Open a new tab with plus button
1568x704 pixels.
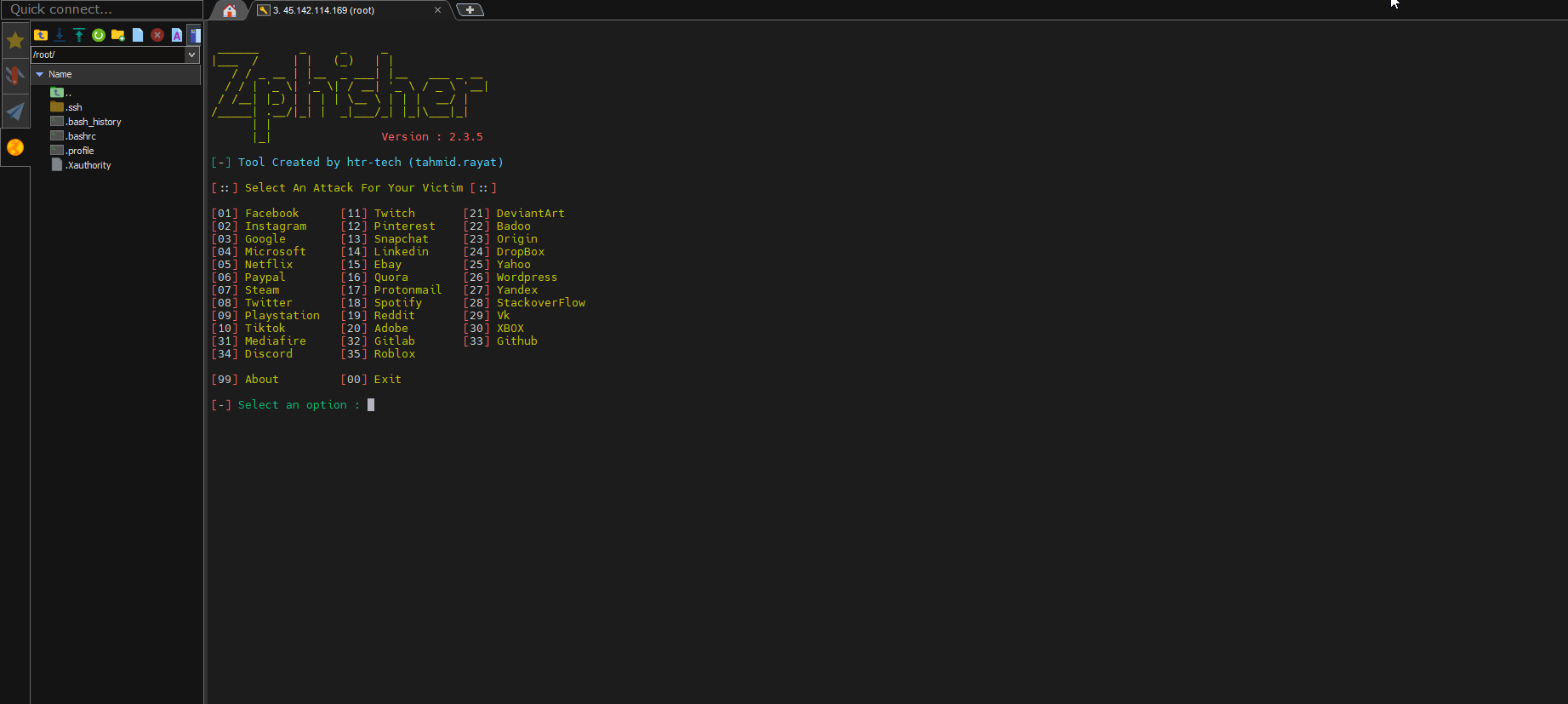(470, 10)
